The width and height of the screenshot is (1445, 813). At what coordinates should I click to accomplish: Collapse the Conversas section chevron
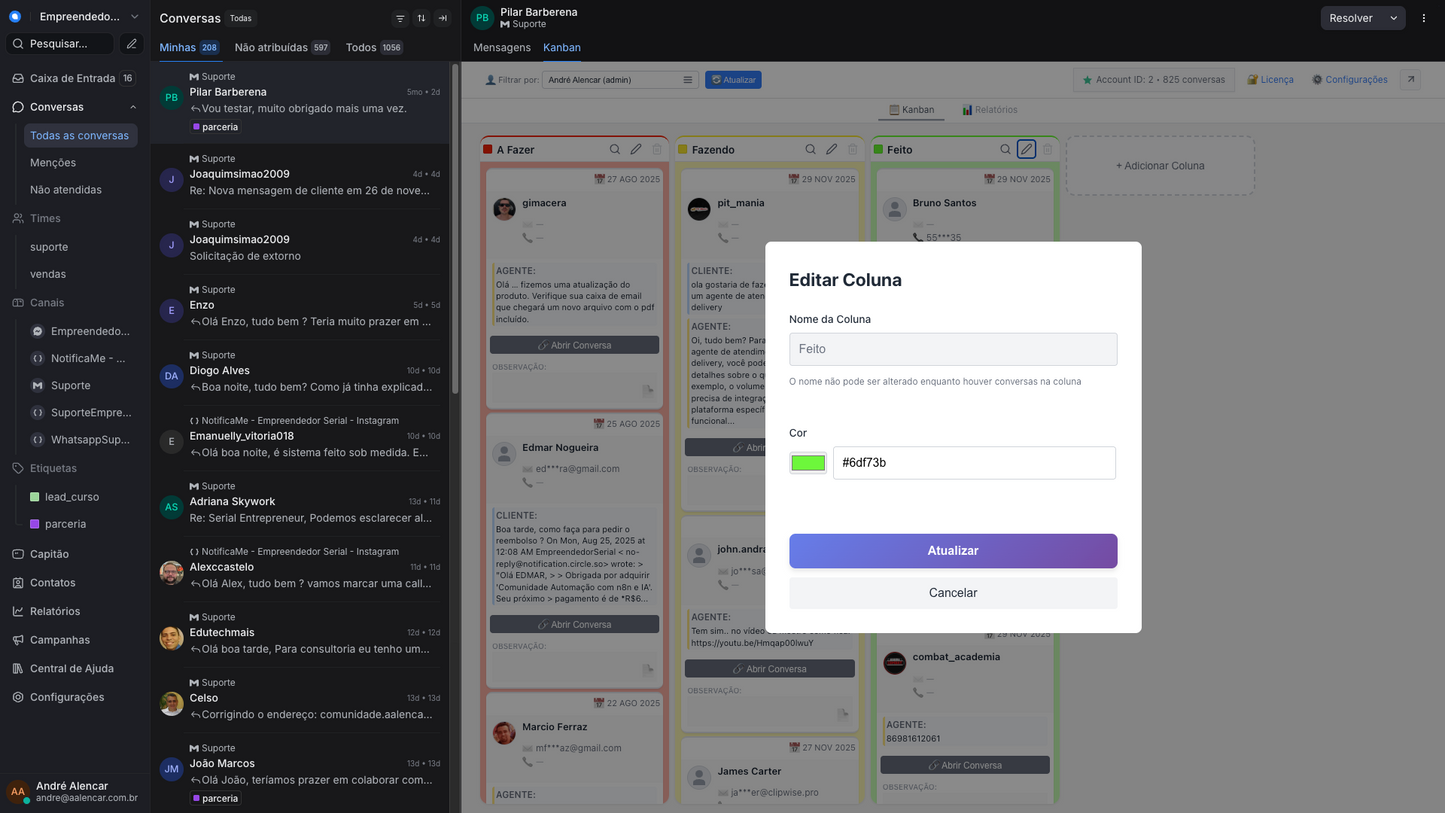pyautogui.click(x=133, y=106)
